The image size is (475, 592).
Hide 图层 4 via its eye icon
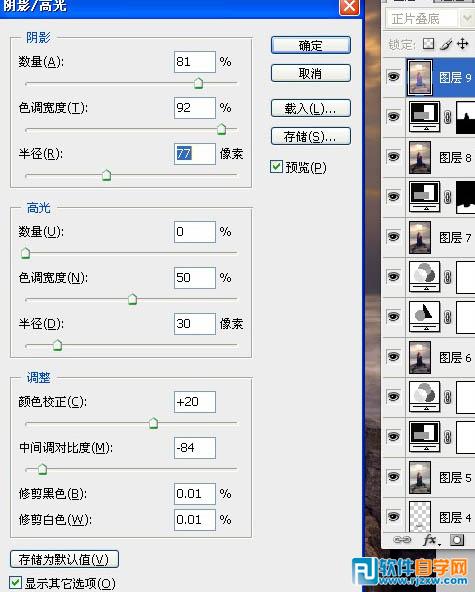[x=393, y=516]
